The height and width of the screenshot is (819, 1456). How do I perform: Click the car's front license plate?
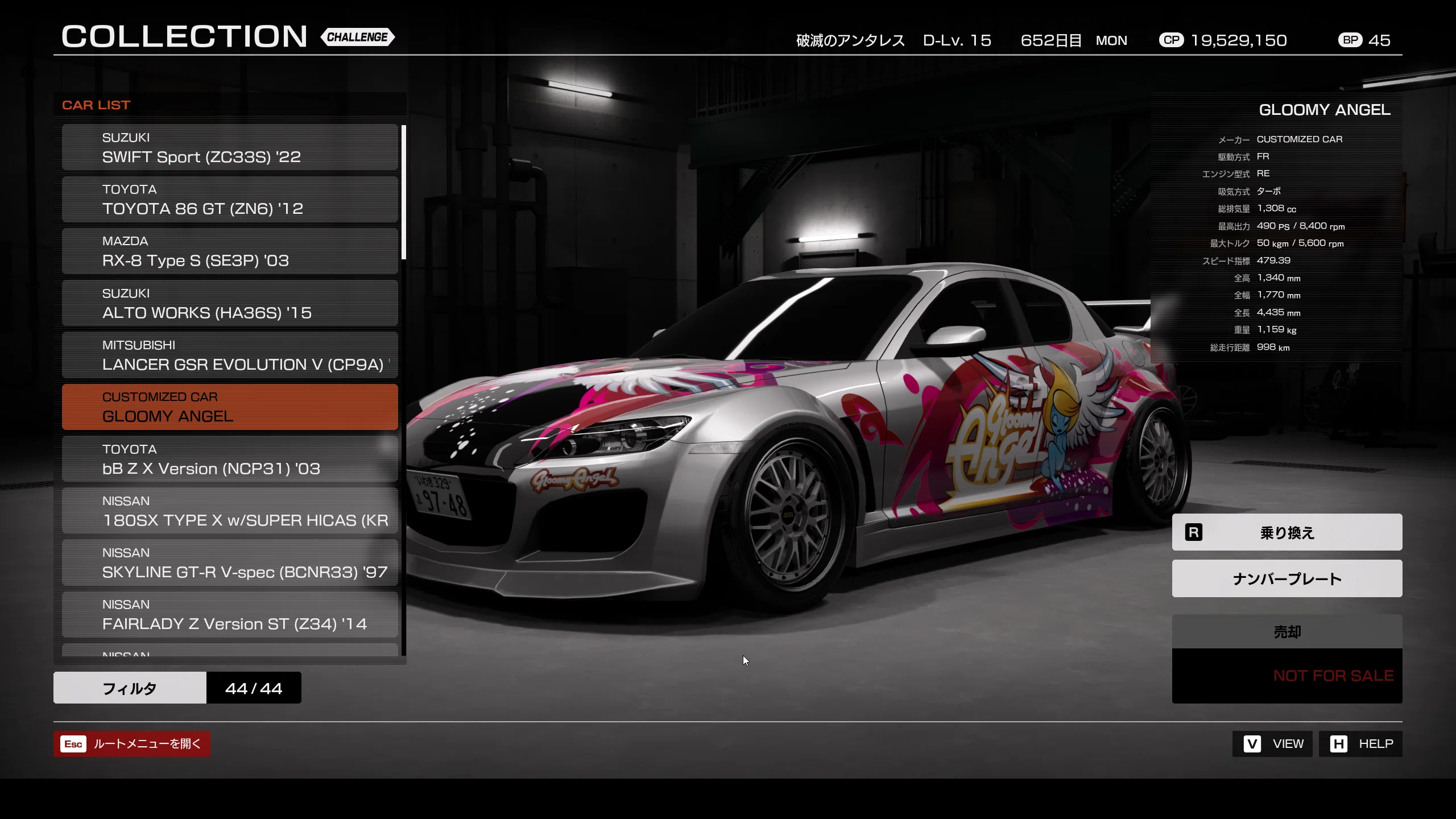click(x=441, y=496)
